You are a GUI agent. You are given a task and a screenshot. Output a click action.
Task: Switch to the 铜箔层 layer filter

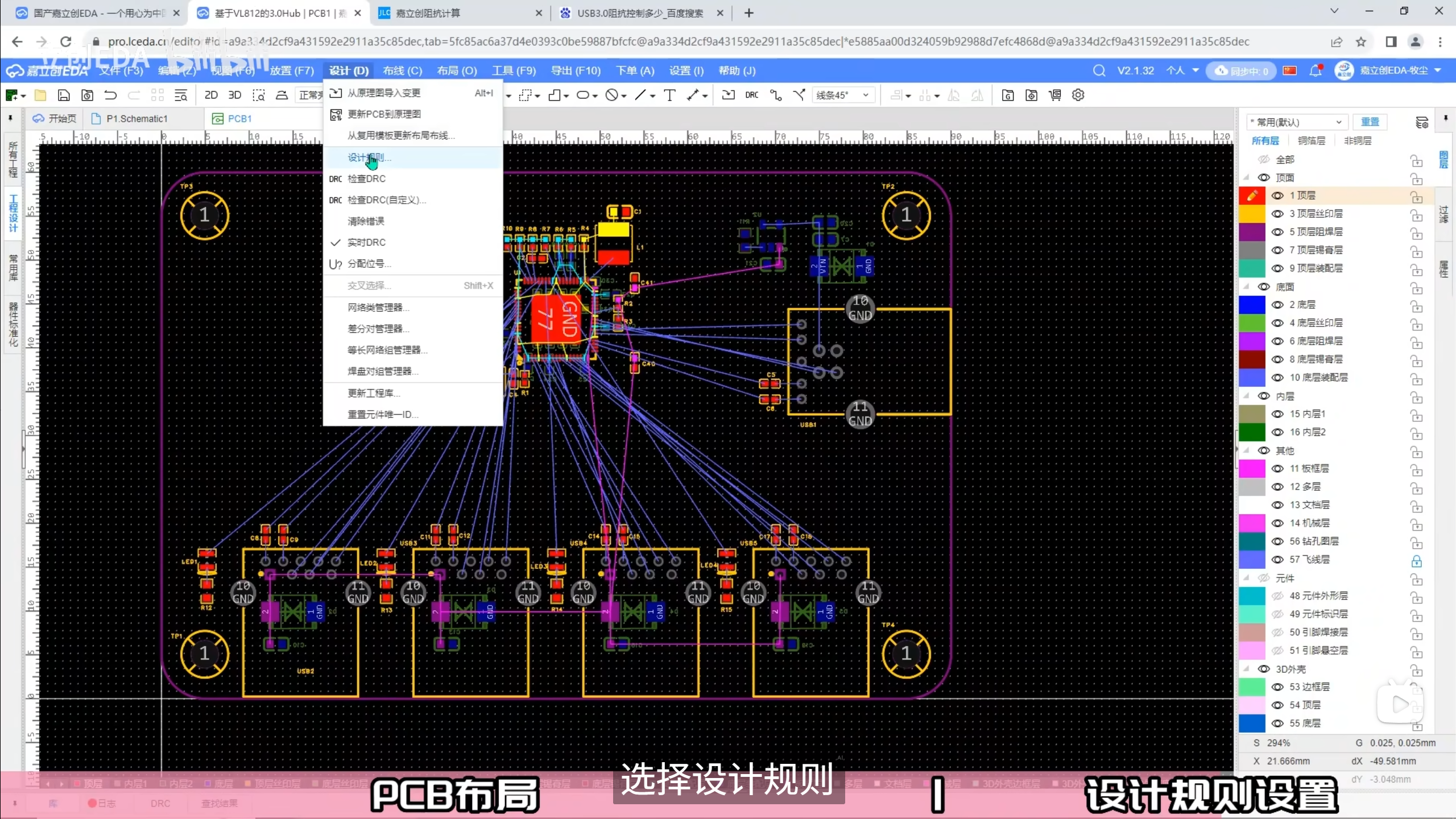click(x=1311, y=140)
